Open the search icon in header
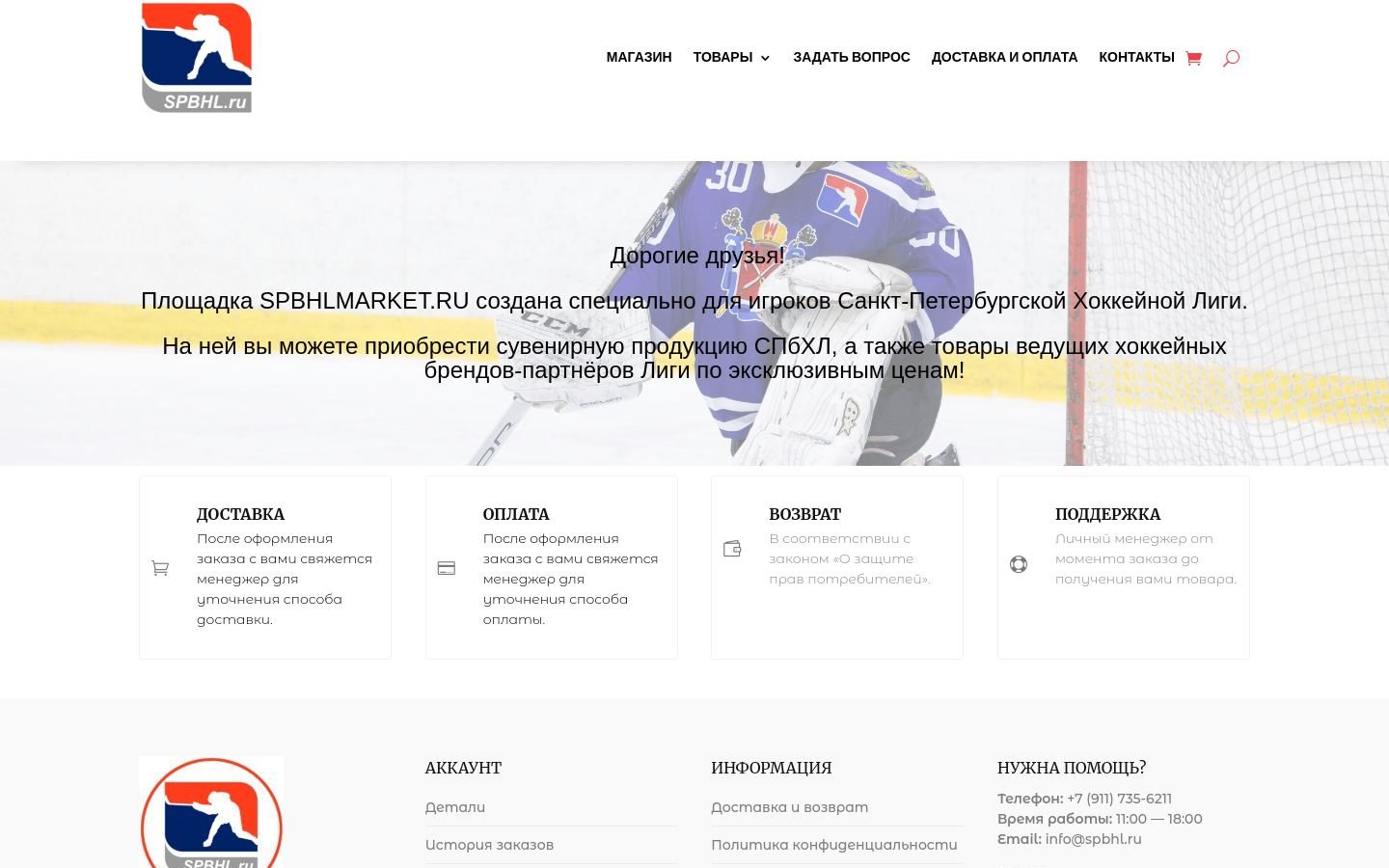Image resolution: width=1389 pixels, height=868 pixels. coord(1231,58)
